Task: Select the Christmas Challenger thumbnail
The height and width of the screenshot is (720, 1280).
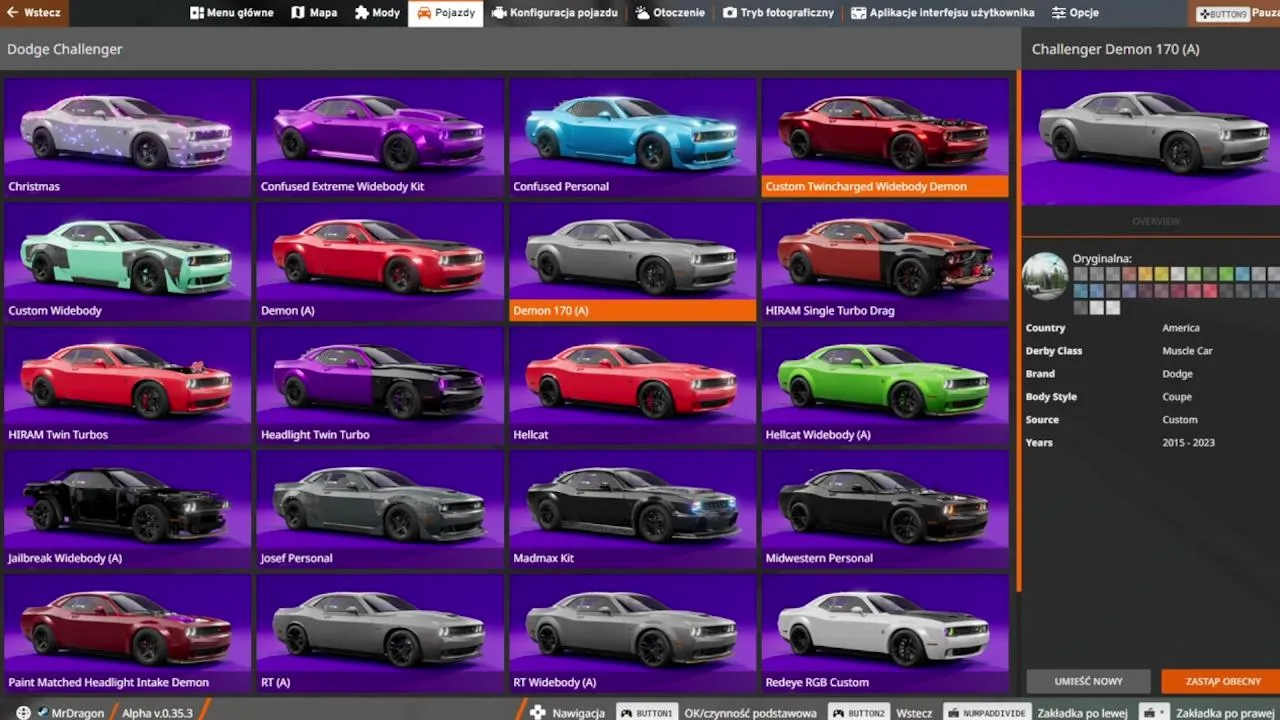Action: click(x=127, y=137)
